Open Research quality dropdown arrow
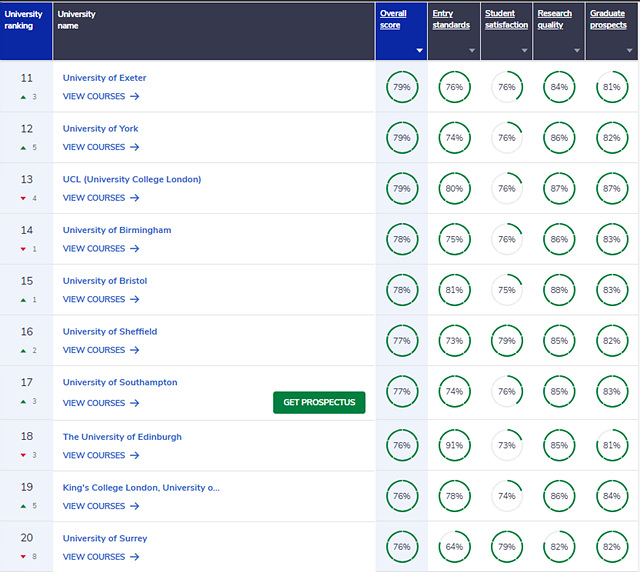640x572 pixels. point(577,51)
